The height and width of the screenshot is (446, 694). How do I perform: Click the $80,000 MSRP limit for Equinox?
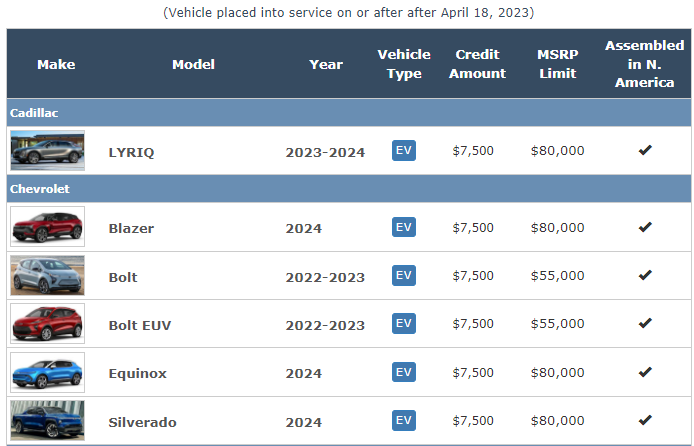click(558, 373)
